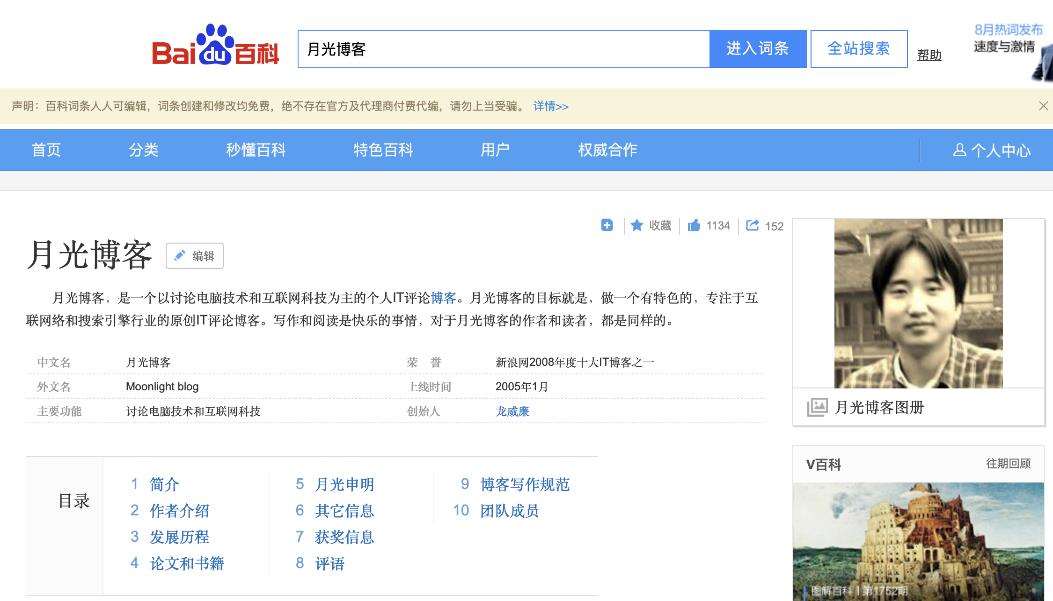This screenshot has height=601, width=1053.
Task: Click the portrait photo thumbnail
Action: point(919,304)
